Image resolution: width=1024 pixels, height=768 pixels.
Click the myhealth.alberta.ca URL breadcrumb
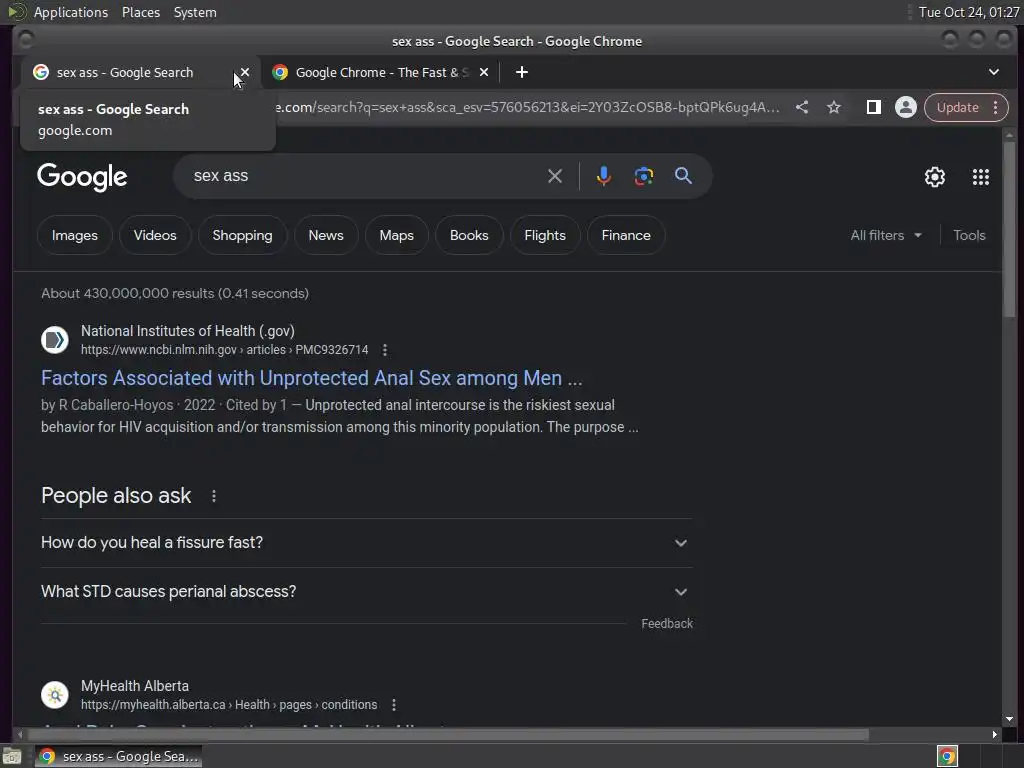pos(229,705)
